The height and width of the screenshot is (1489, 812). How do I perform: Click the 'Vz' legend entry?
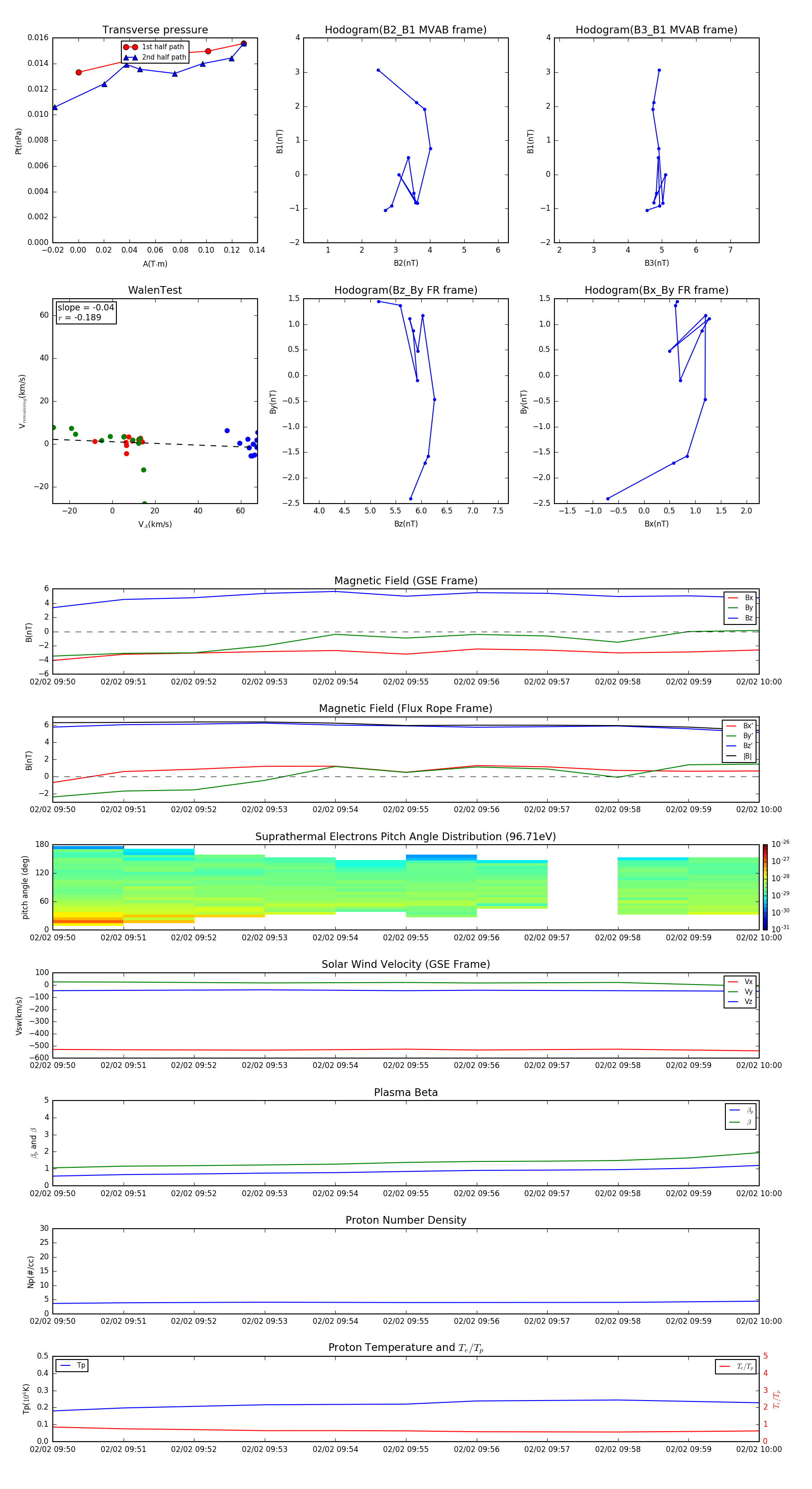point(741,1002)
